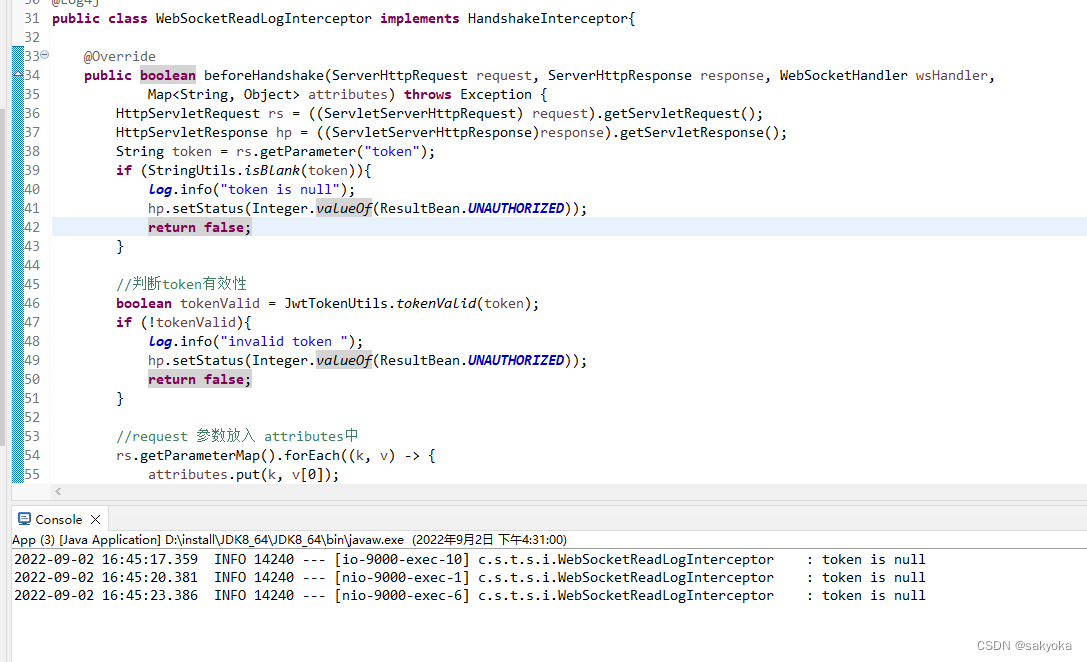
Task: Click the Console view icon beside the tab label
Action: tap(22, 519)
